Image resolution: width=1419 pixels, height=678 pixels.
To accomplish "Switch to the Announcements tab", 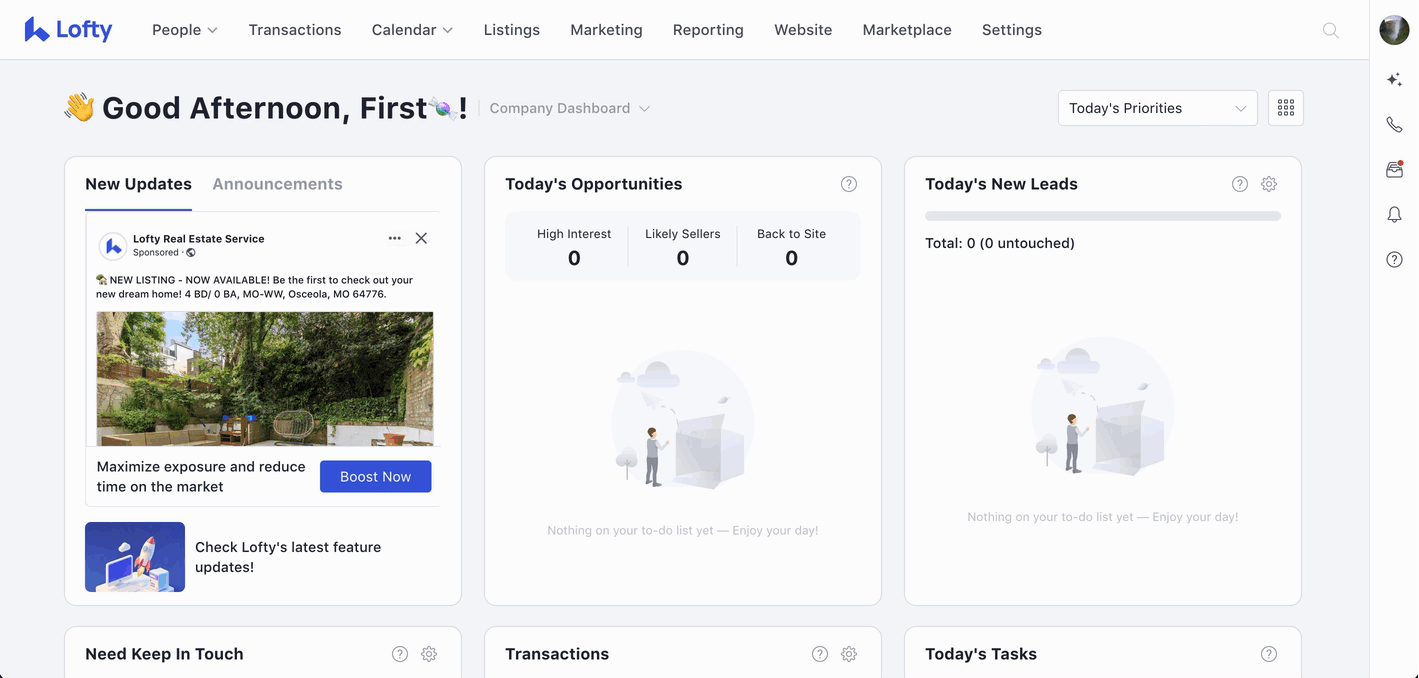I will point(277,184).
